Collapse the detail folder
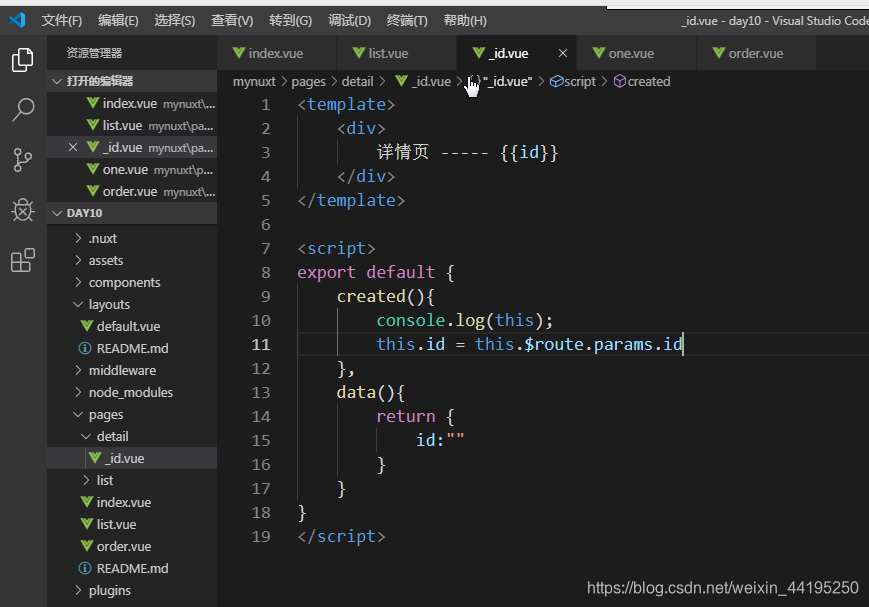Viewport: 869px width, 607px height. pos(132,436)
